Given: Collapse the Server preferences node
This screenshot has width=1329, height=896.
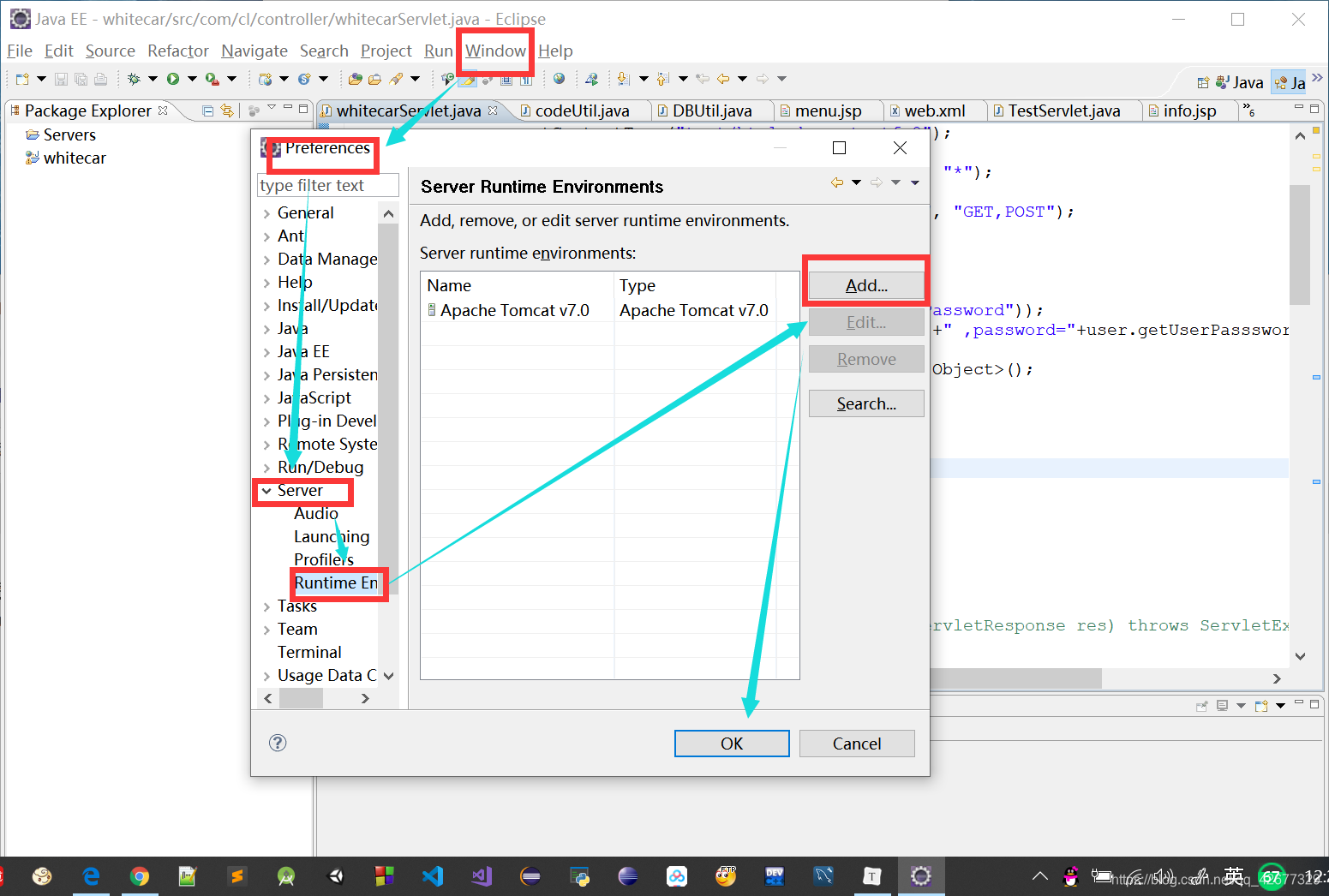Looking at the screenshot, I should [x=266, y=491].
